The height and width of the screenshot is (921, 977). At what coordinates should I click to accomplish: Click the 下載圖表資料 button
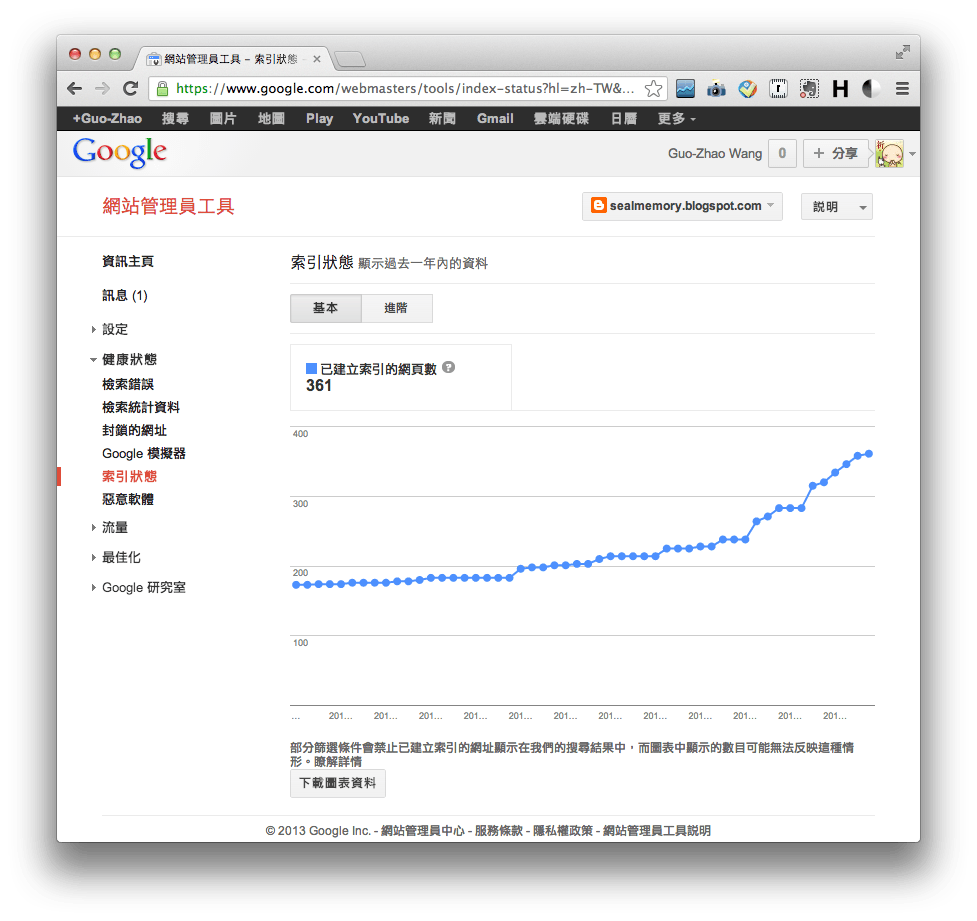(x=337, y=783)
